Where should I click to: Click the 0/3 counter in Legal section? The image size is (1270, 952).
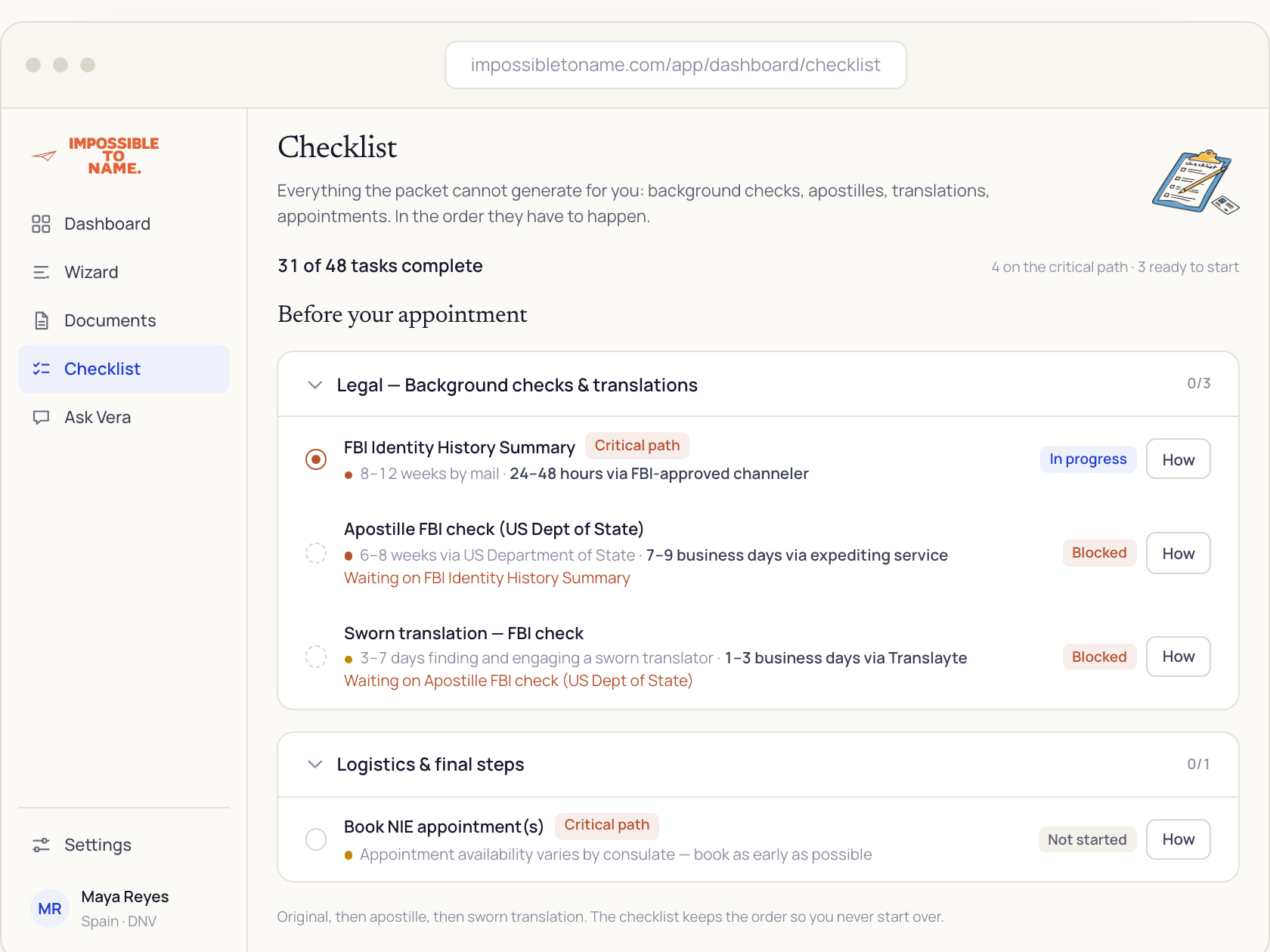[1199, 384]
